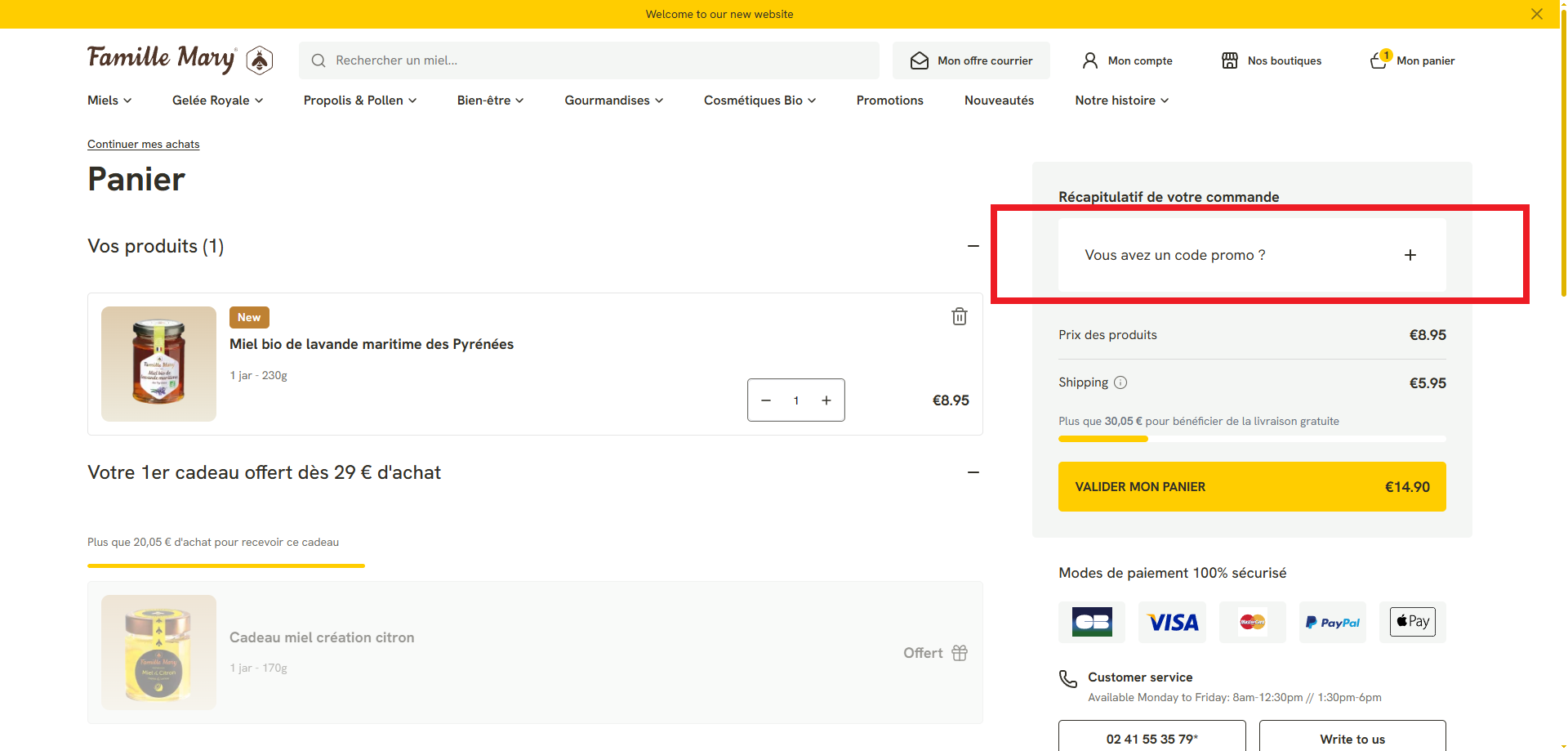
Task: Click the gift threshold progress bar
Action: pos(226,565)
